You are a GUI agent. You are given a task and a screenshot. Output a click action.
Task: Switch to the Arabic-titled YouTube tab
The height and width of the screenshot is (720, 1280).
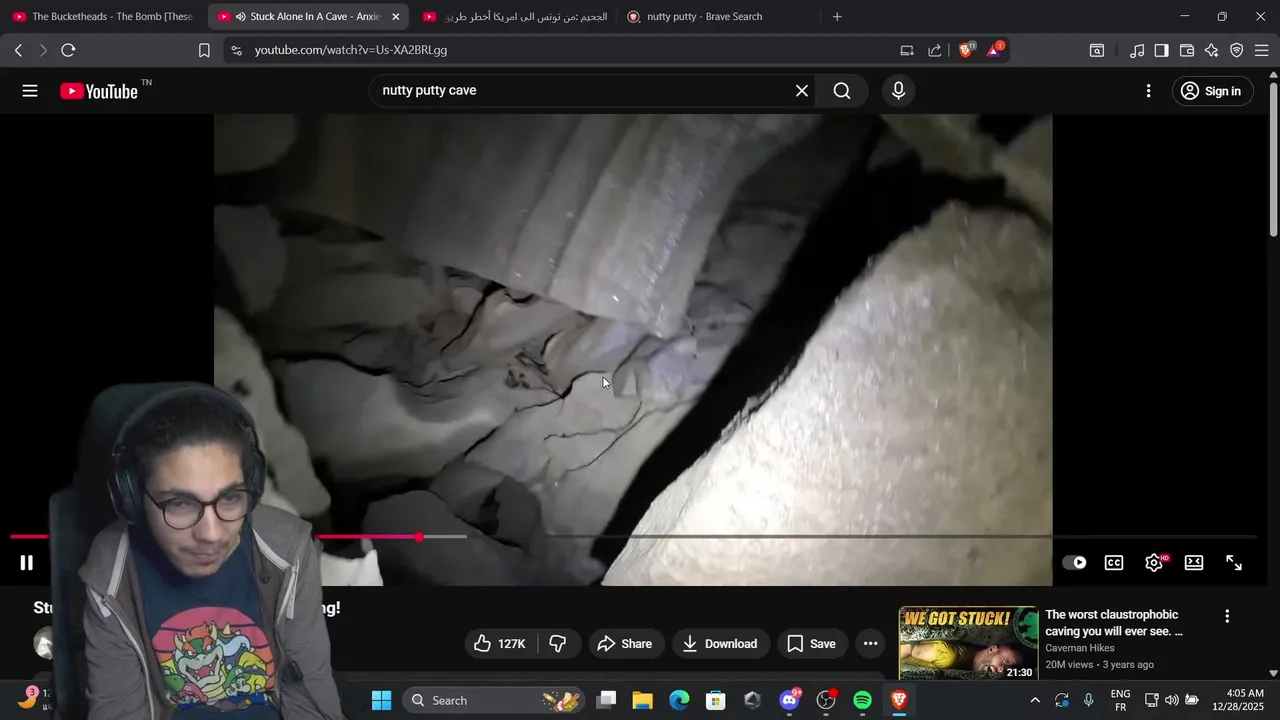[515, 17]
